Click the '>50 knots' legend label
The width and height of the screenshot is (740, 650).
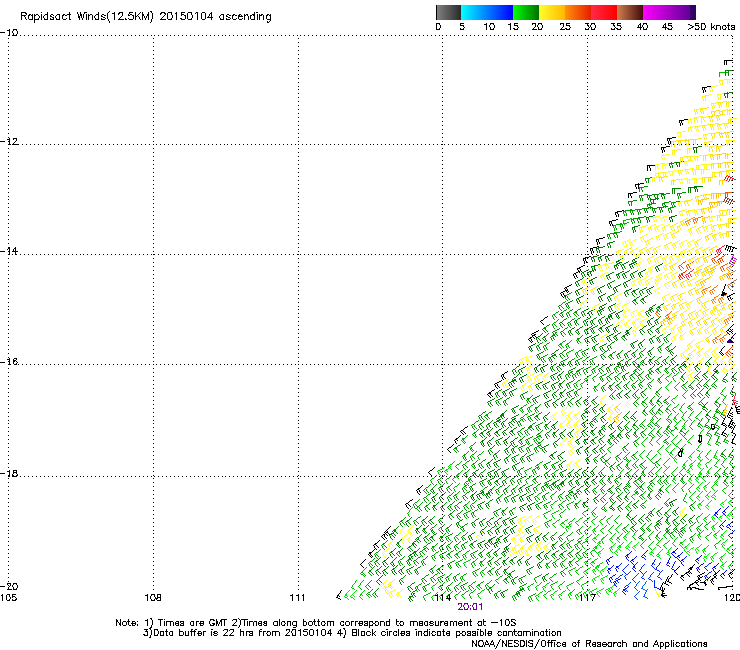click(x=711, y=27)
